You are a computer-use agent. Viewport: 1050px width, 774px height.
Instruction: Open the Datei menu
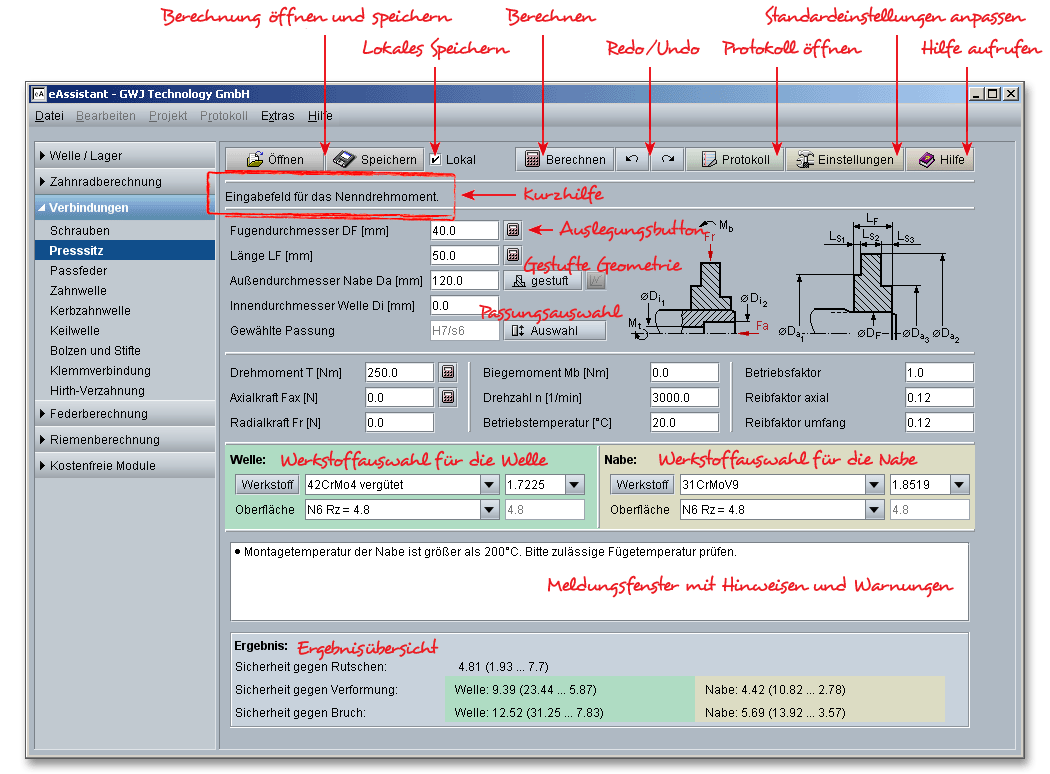pyautogui.click(x=49, y=116)
